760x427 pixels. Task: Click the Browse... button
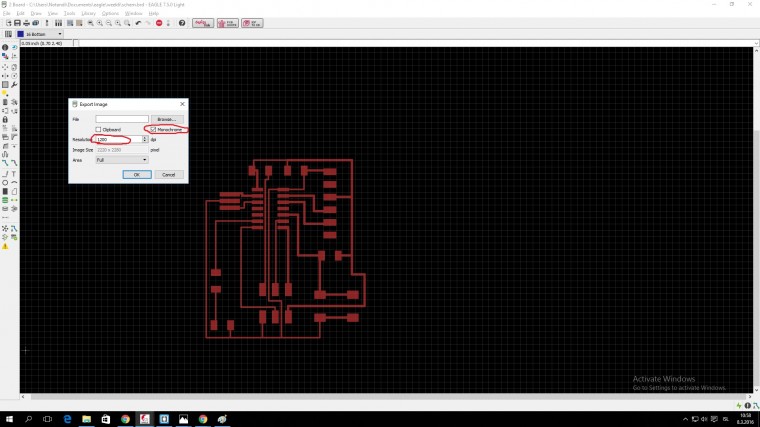(167, 119)
